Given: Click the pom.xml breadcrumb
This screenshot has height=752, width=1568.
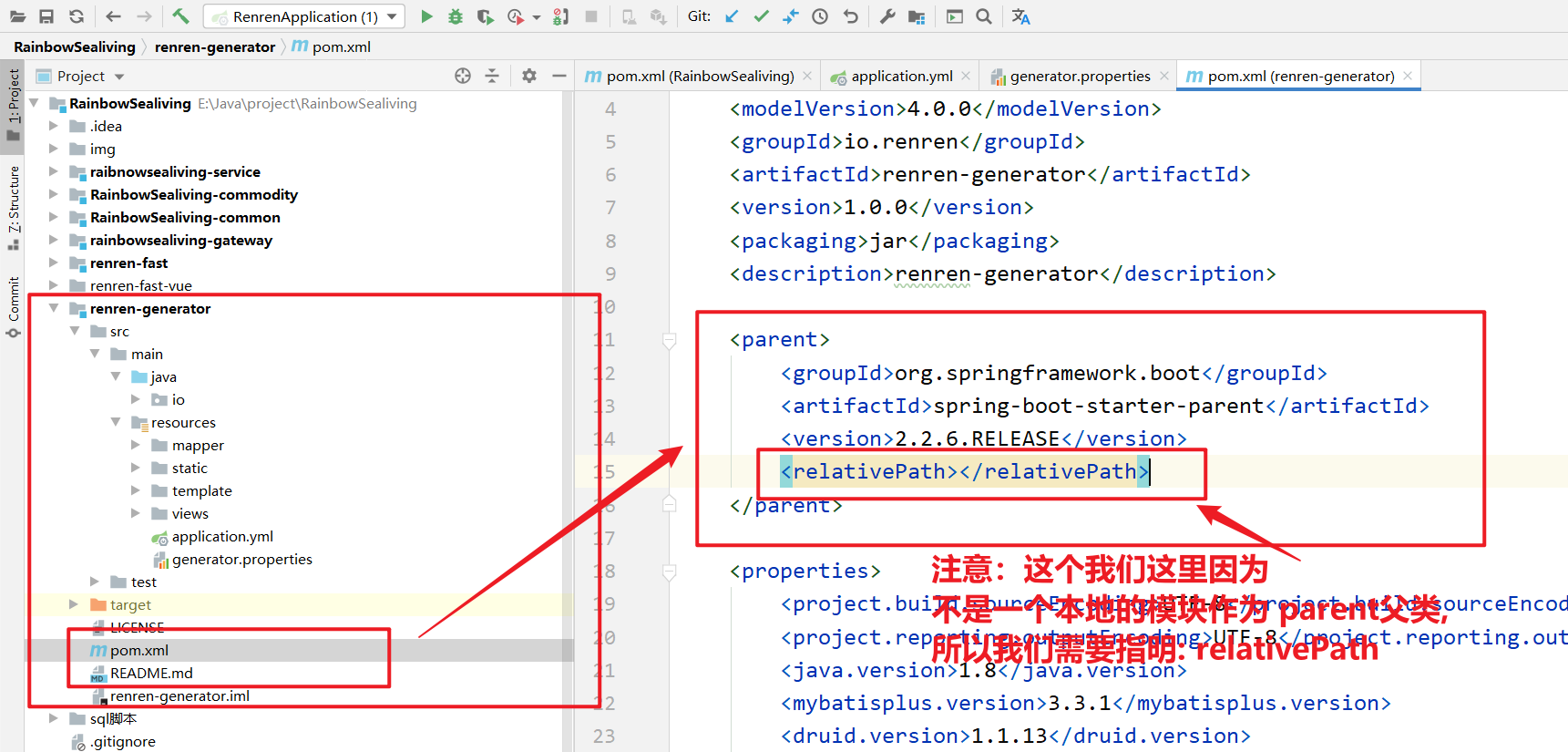Looking at the screenshot, I should (x=332, y=46).
